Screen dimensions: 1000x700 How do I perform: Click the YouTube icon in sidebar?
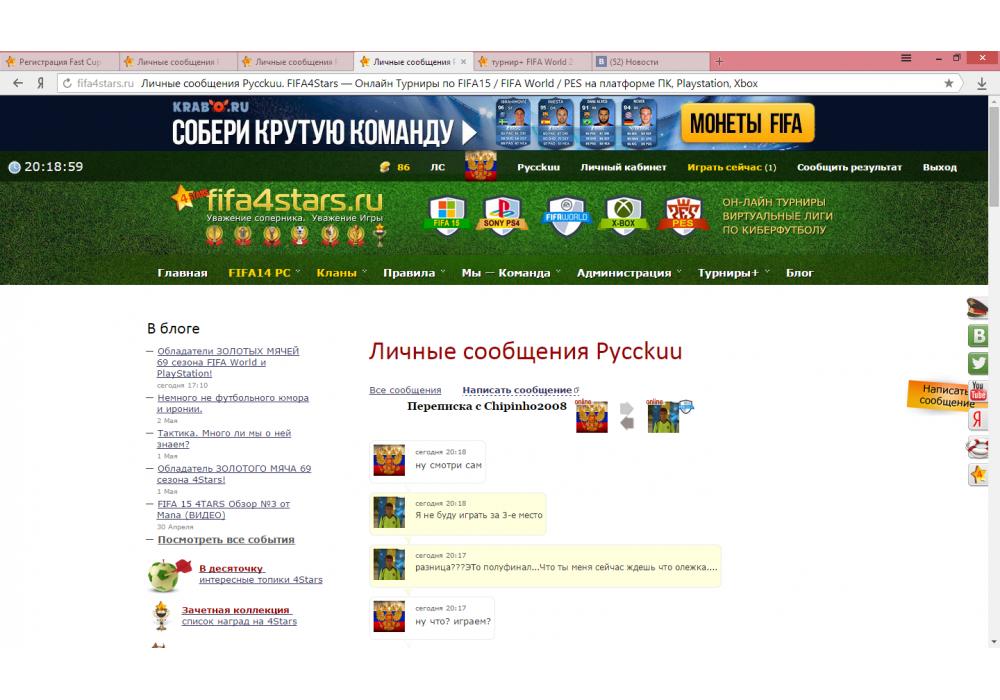point(979,390)
